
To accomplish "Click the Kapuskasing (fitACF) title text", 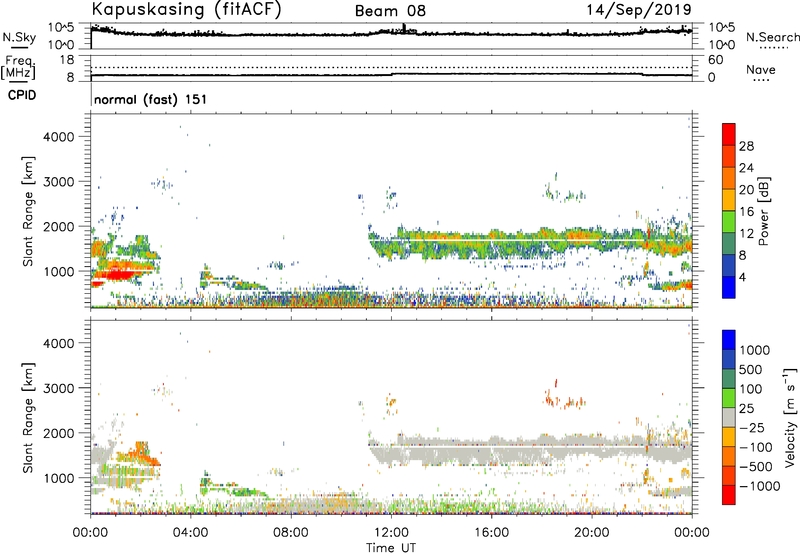I will tap(186, 10).
